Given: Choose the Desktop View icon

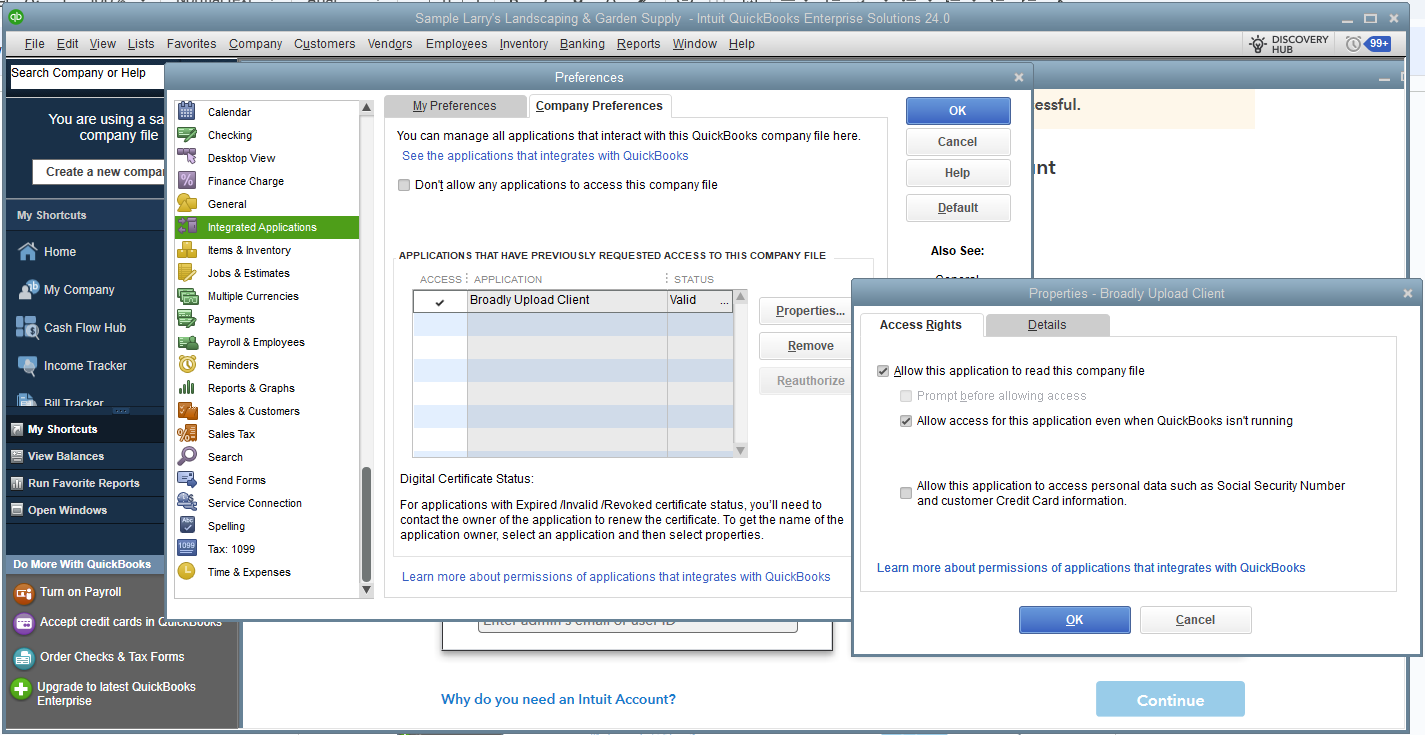Looking at the screenshot, I should click(187, 158).
